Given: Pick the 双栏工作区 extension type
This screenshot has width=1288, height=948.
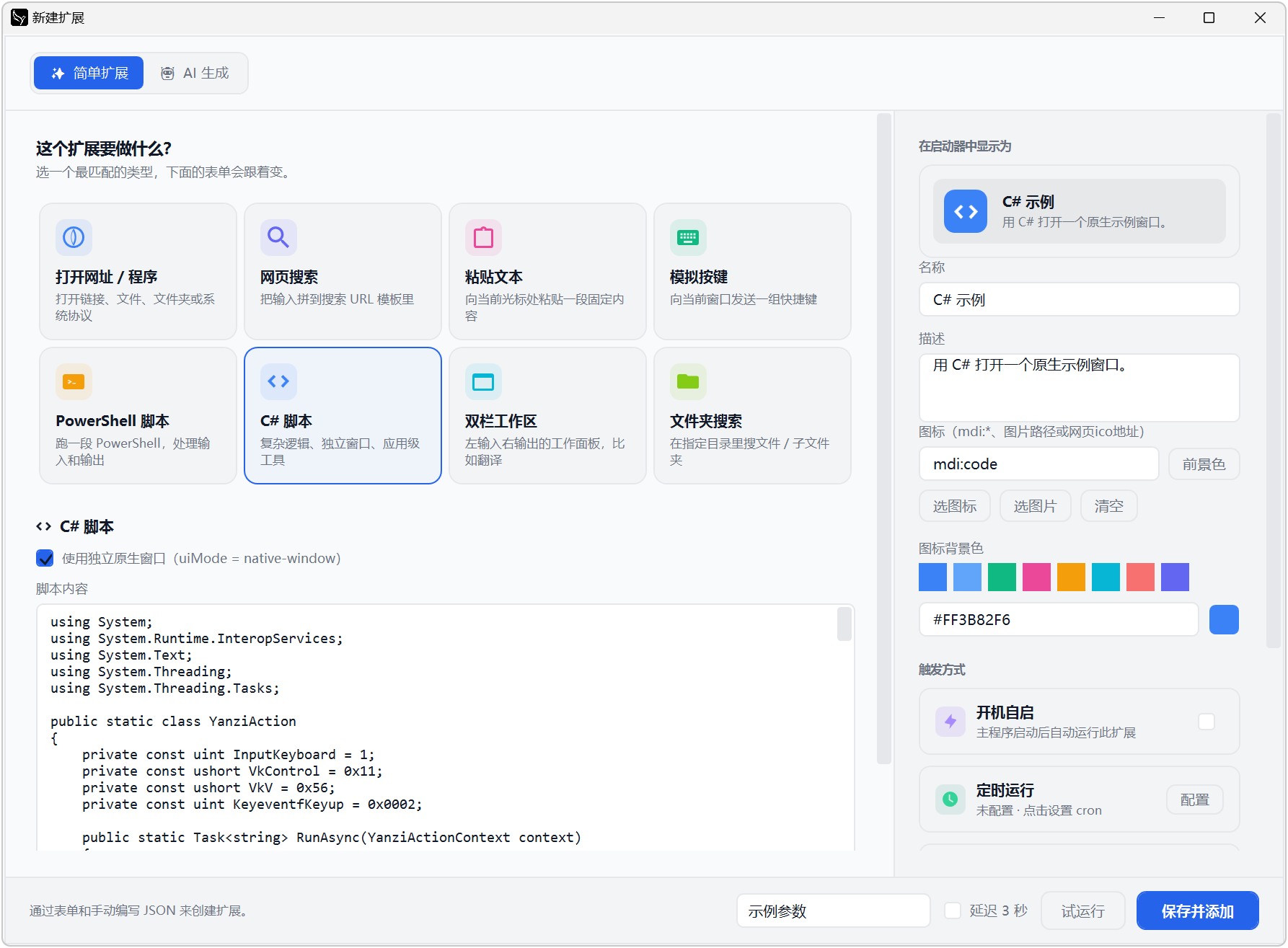Looking at the screenshot, I should (547, 415).
